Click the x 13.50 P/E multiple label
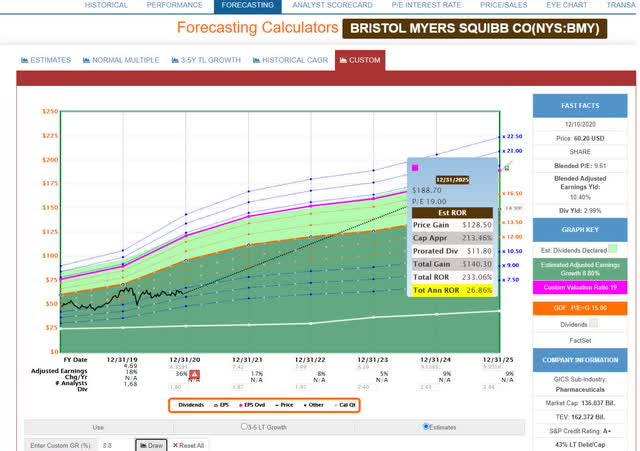This screenshot has height=451, width=640. coord(512,222)
